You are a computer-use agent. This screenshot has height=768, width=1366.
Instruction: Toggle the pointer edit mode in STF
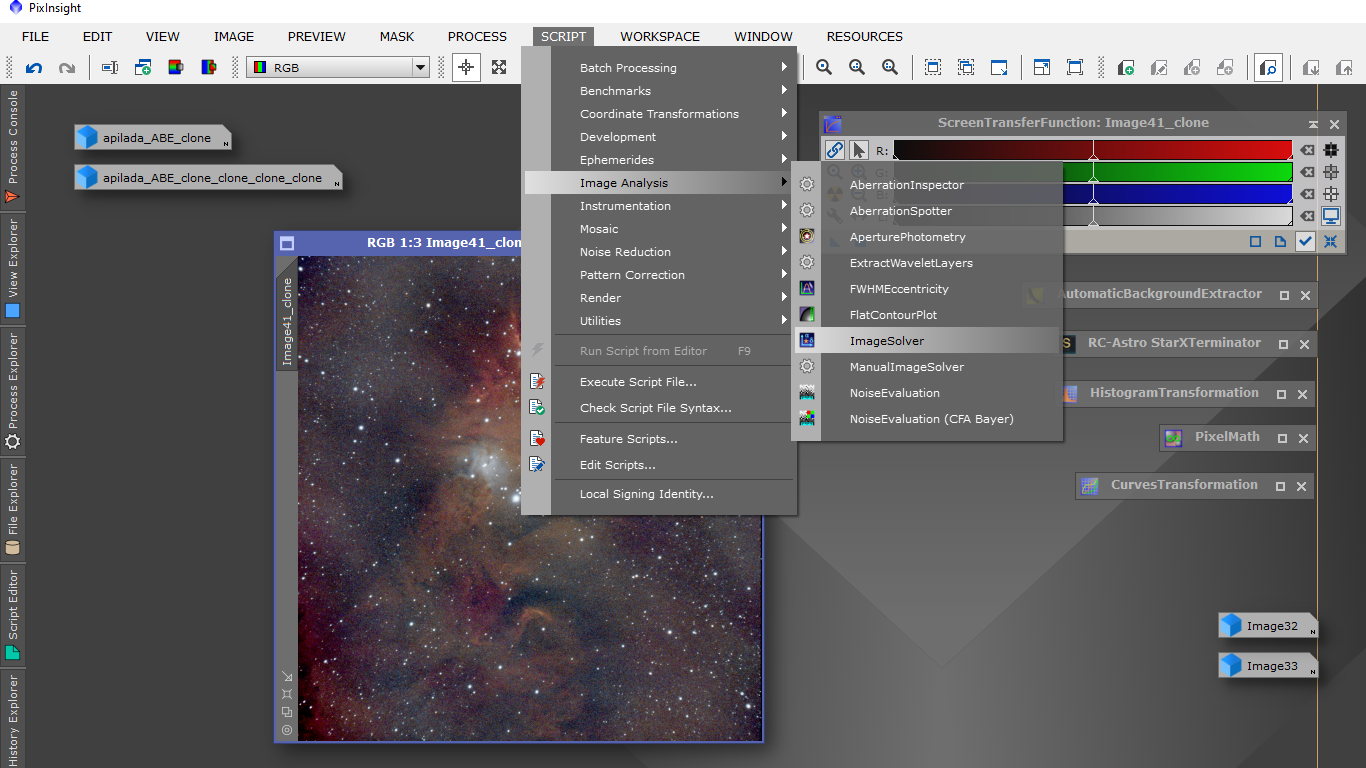click(x=859, y=150)
